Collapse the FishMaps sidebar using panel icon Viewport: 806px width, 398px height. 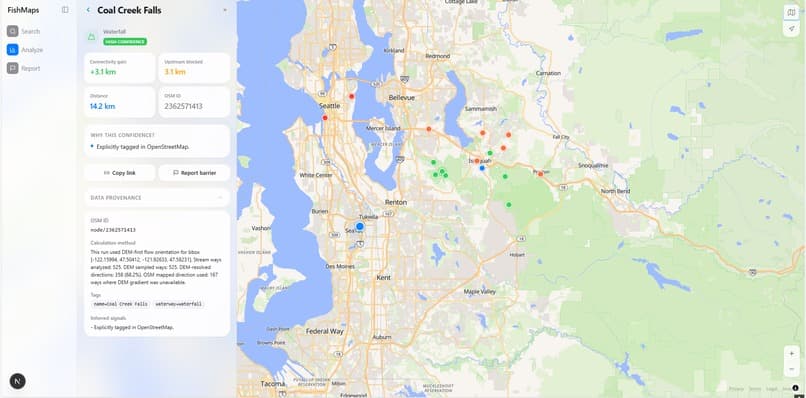(x=65, y=10)
